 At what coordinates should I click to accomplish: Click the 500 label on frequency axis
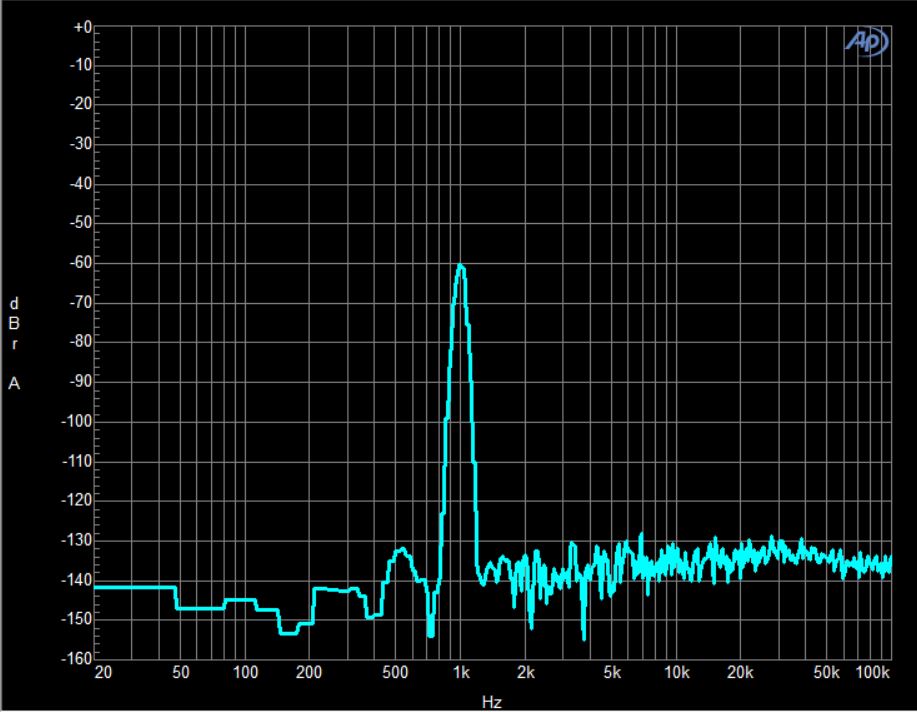point(395,673)
